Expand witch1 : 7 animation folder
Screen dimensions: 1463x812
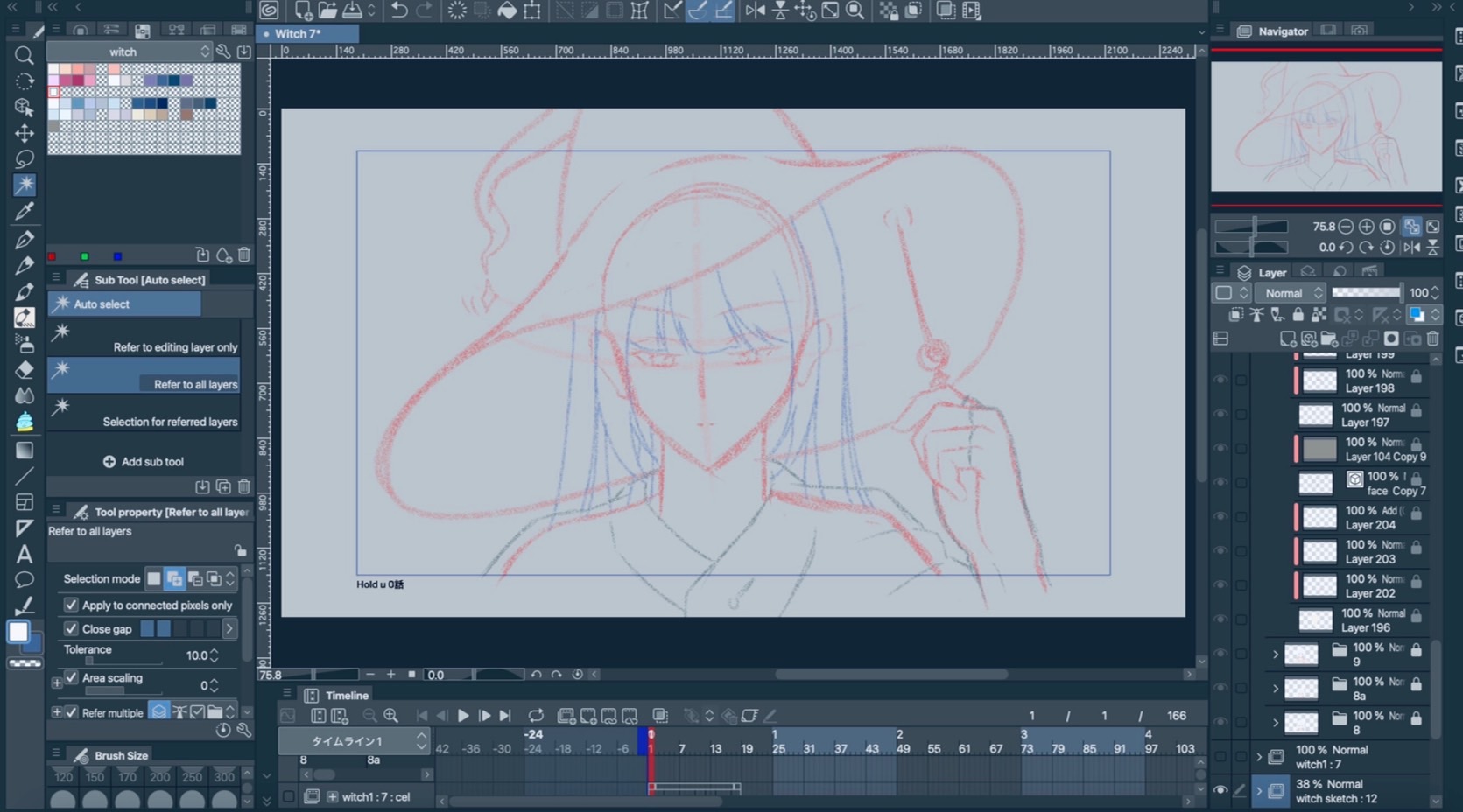(1259, 756)
